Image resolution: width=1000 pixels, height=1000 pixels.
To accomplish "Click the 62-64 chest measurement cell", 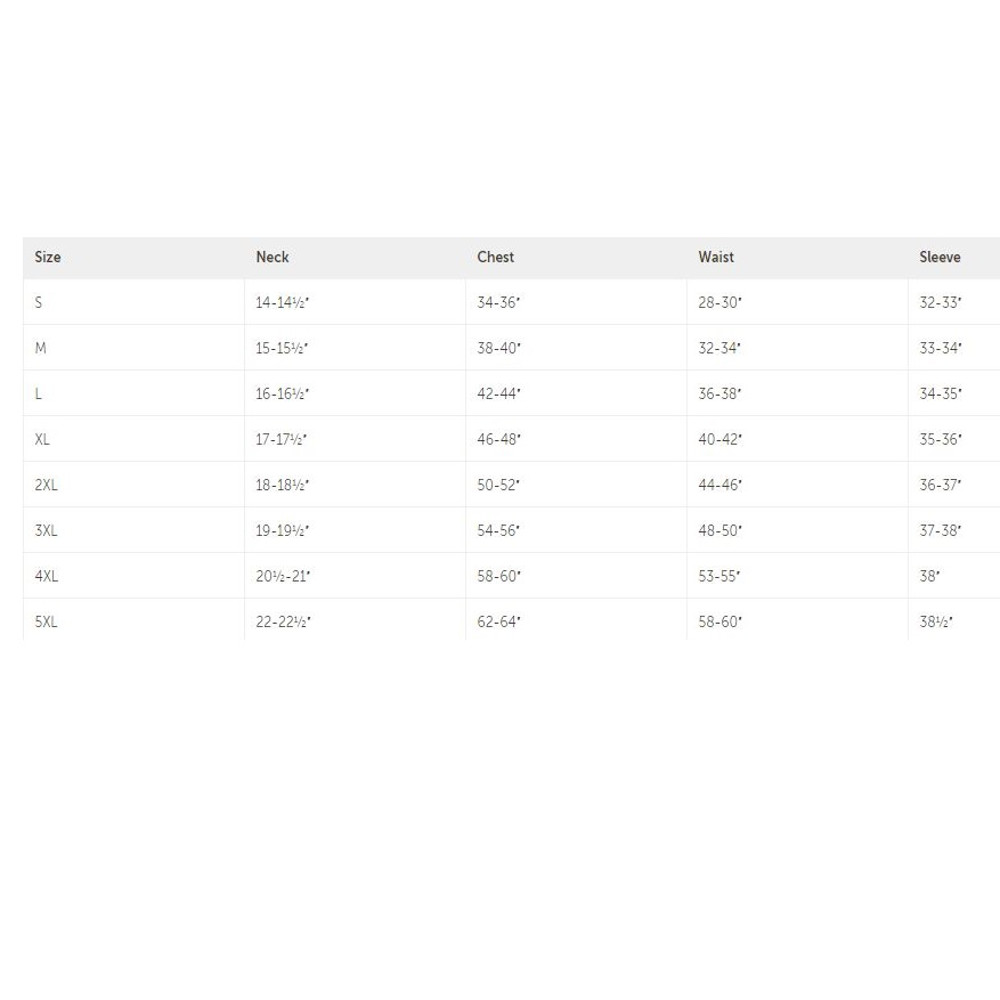I will (x=499, y=622).
